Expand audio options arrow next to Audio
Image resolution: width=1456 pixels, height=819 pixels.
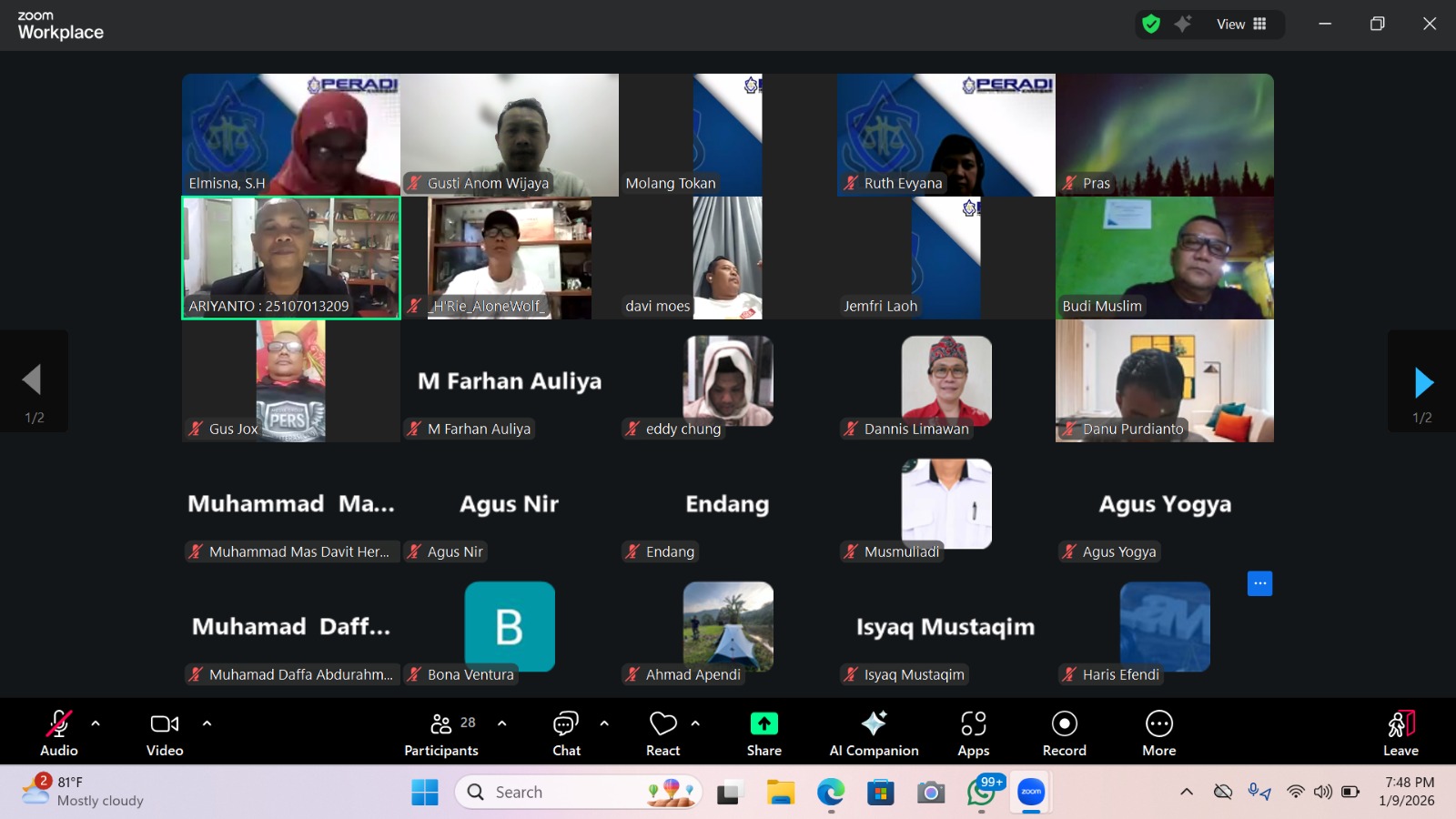point(96,723)
